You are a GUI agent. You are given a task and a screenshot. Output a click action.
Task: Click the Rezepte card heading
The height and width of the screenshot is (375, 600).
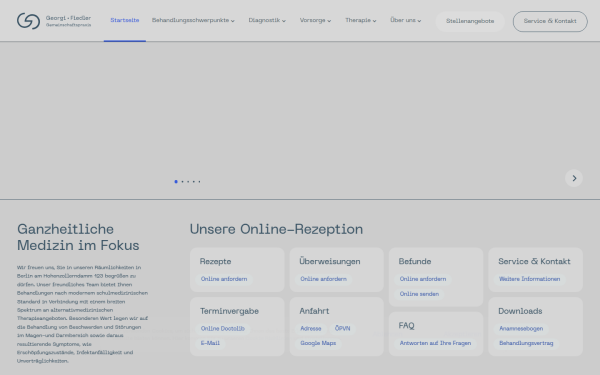pyautogui.click(x=215, y=261)
